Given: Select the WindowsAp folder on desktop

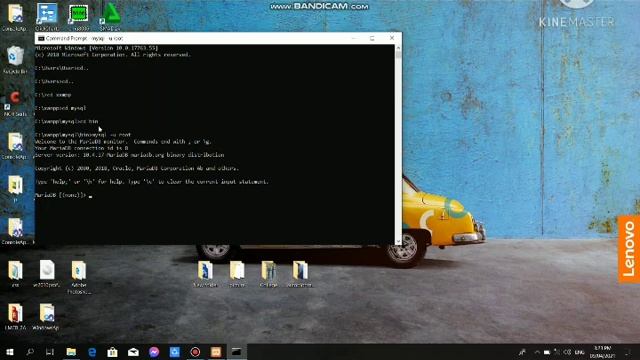Looking at the screenshot, I should click(46, 316).
